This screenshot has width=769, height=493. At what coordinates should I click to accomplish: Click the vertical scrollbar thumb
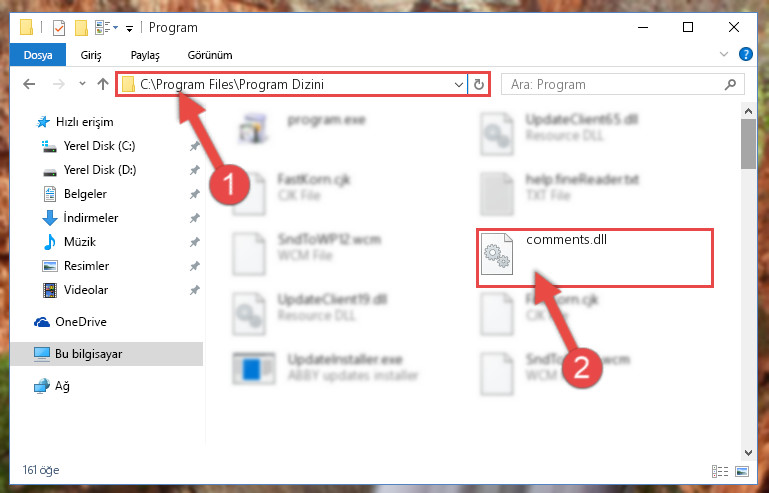[748, 143]
